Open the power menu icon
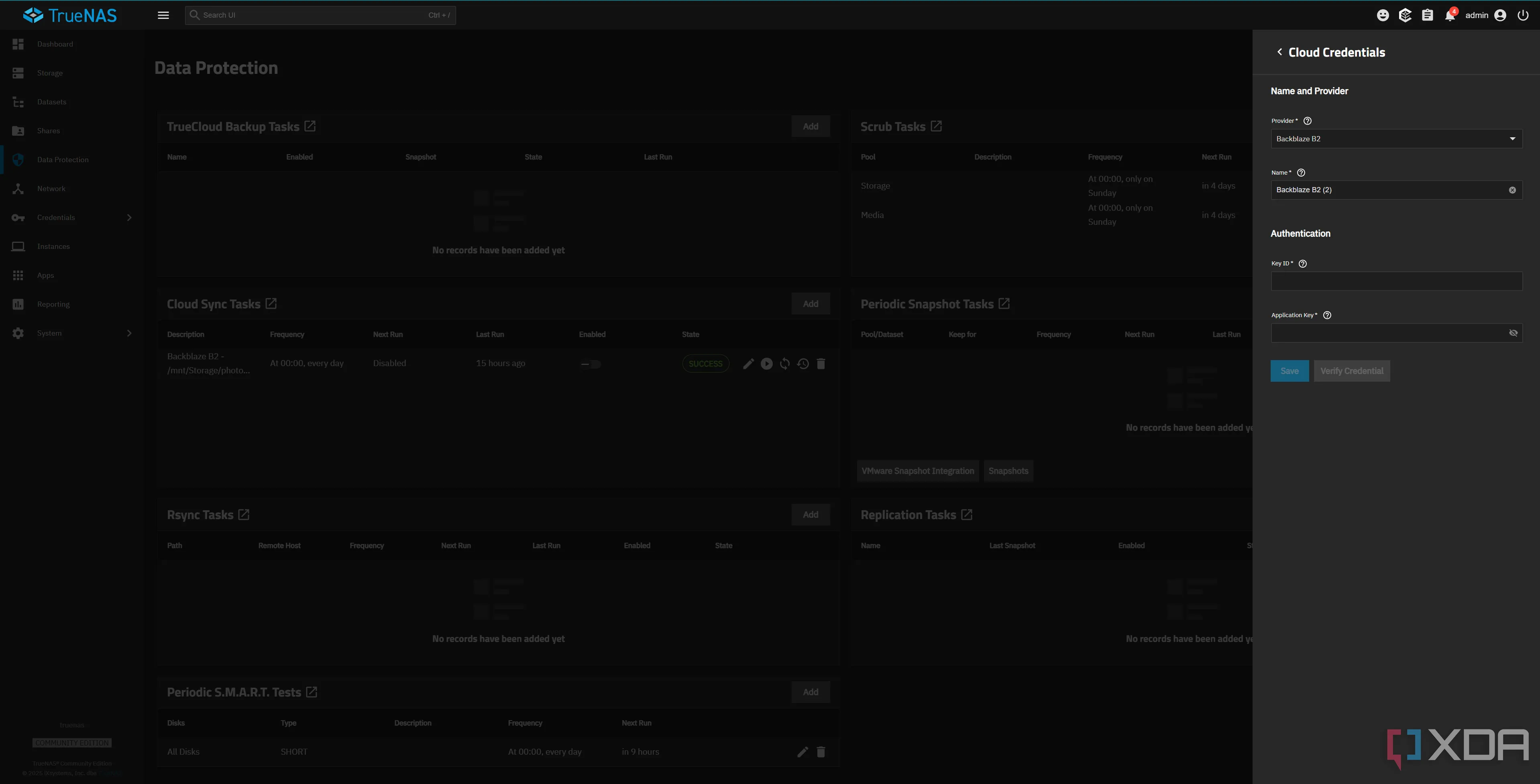The height and width of the screenshot is (784, 1540). [x=1523, y=16]
